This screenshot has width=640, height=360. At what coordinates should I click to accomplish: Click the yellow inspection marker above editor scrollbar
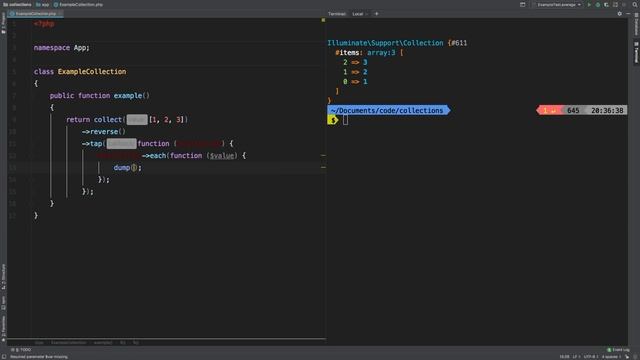click(x=323, y=20)
